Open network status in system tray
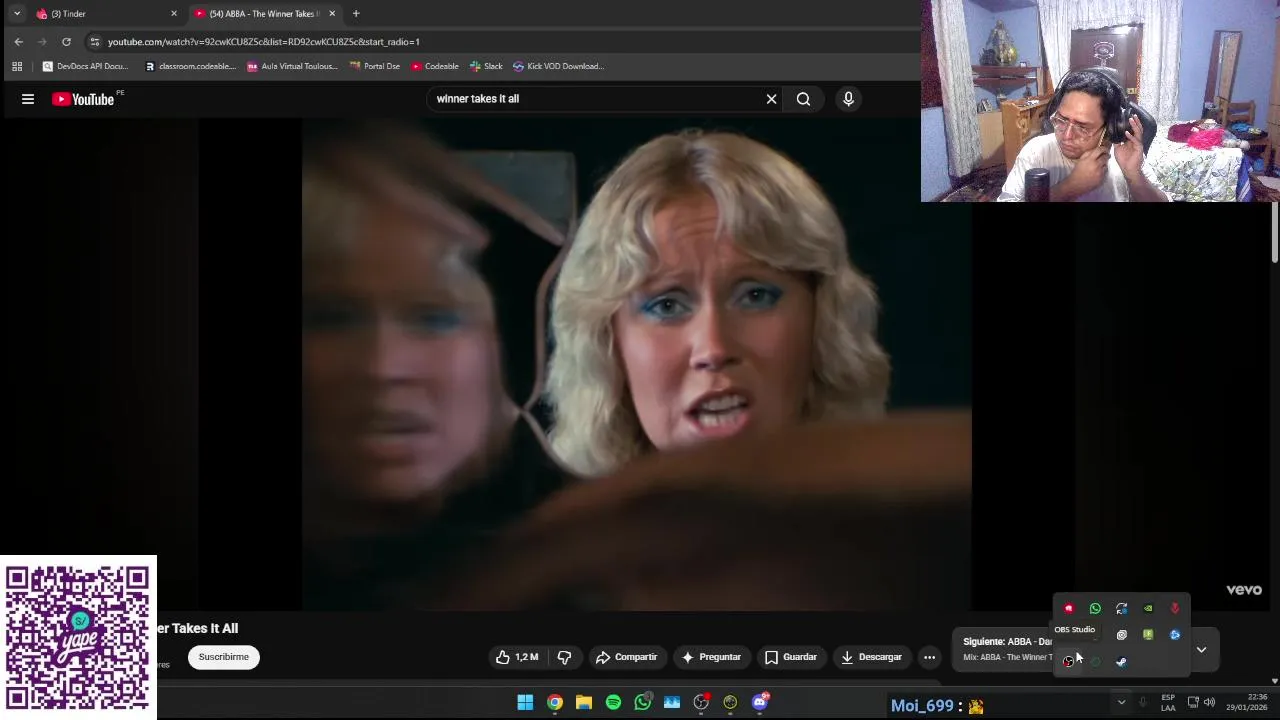This screenshot has width=1280, height=720. tap(1193, 702)
